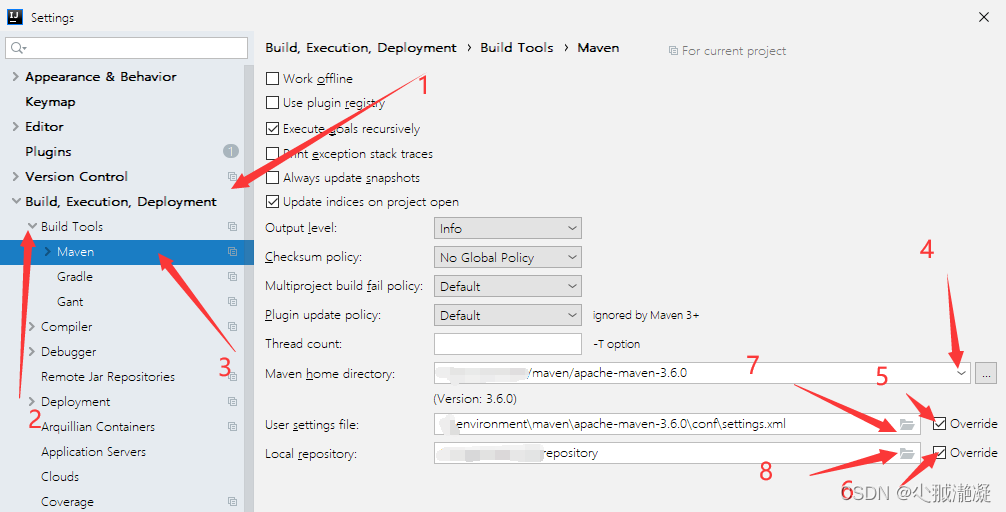The image size is (1006, 512).
Task: Click the User settings file path field
Action: (677, 424)
